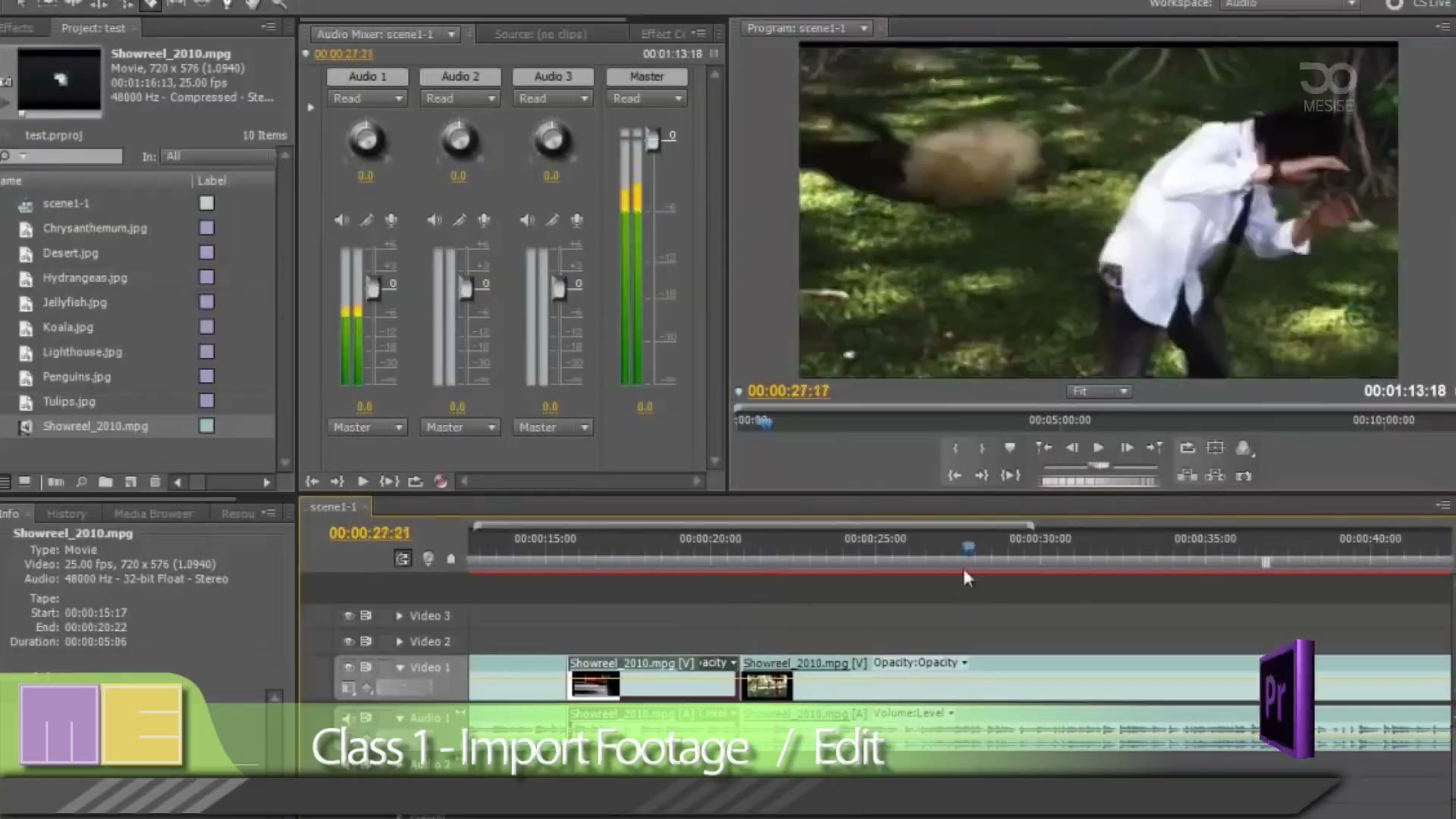
Task: Click Set In Point in Program monitor
Action: point(955,448)
